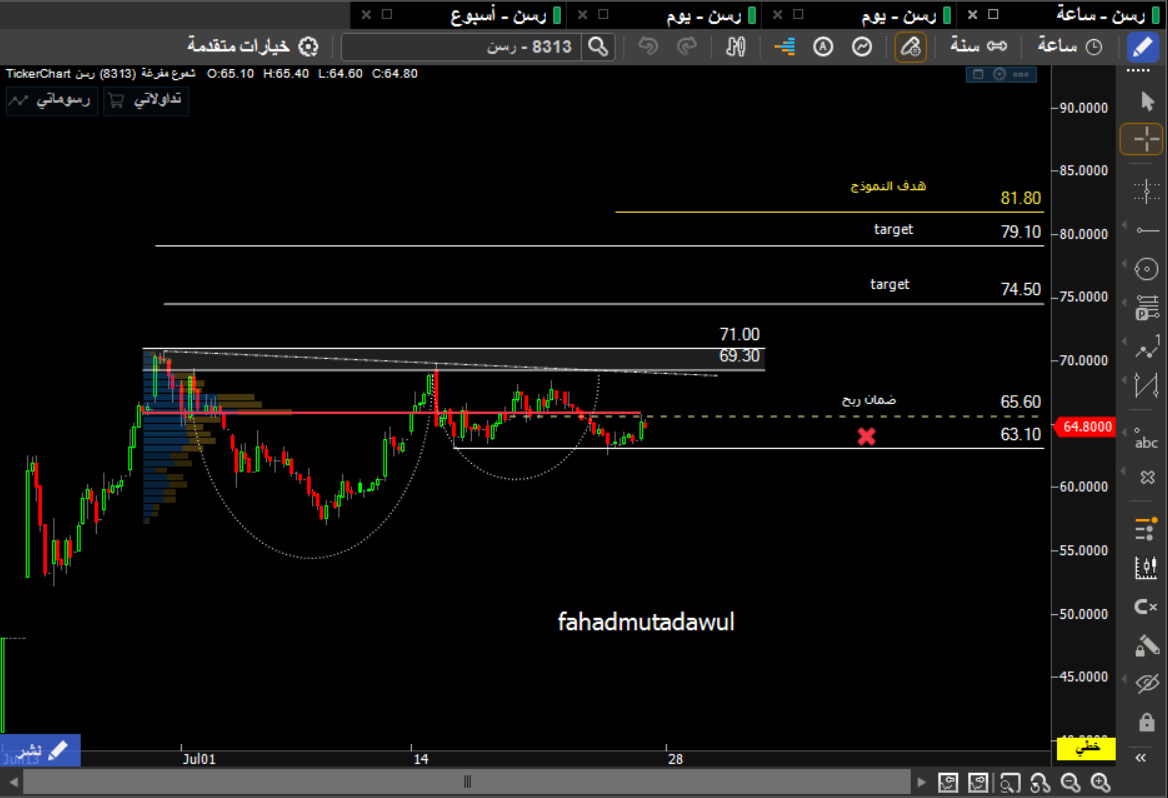Select the arrow pointer tool
Viewport: 1168px width, 798px height.
click(x=1147, y=101)
